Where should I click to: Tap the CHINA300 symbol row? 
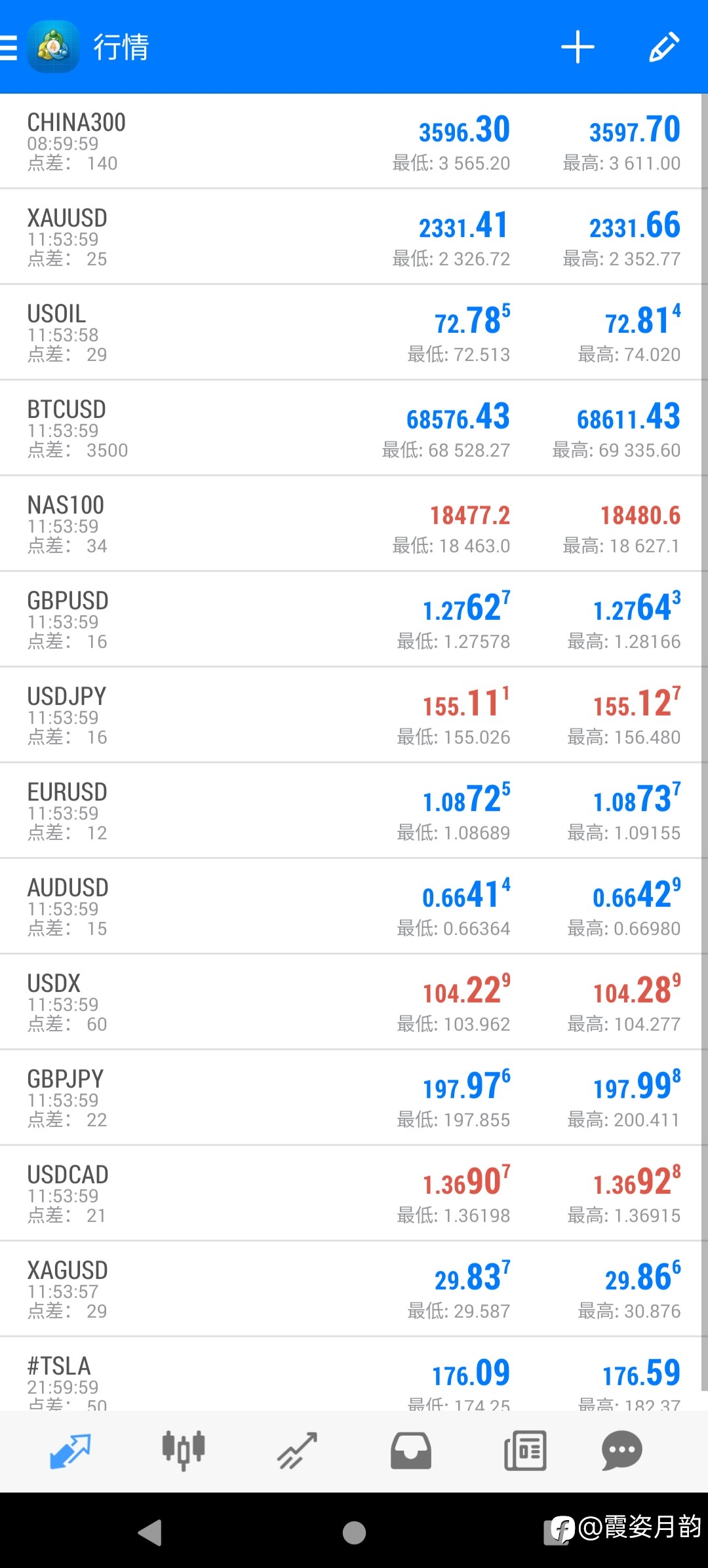click(351, 141)
